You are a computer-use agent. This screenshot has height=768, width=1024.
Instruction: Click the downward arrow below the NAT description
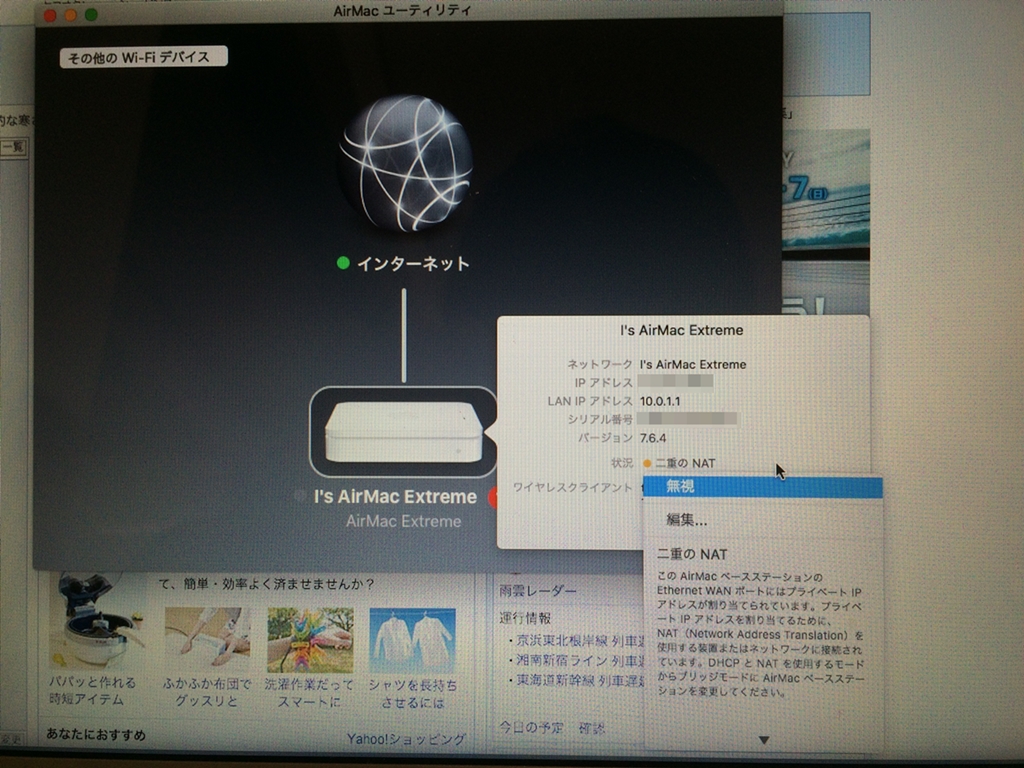tap(763, 740)
